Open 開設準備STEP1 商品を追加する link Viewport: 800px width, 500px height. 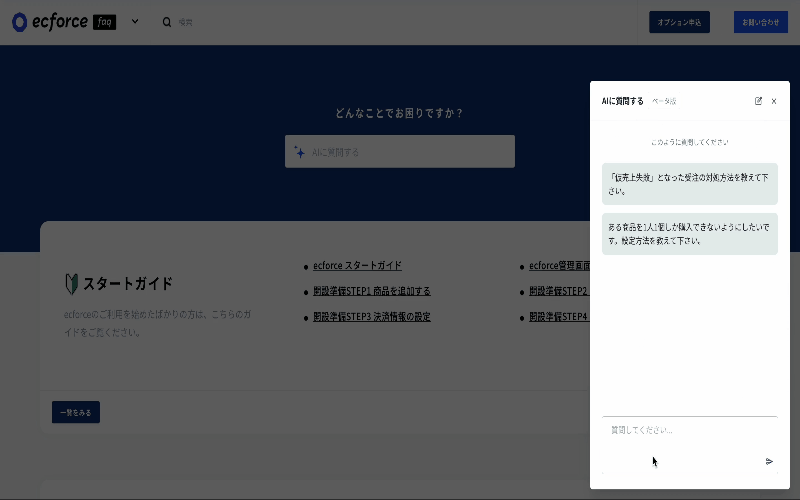click(371, 292)
